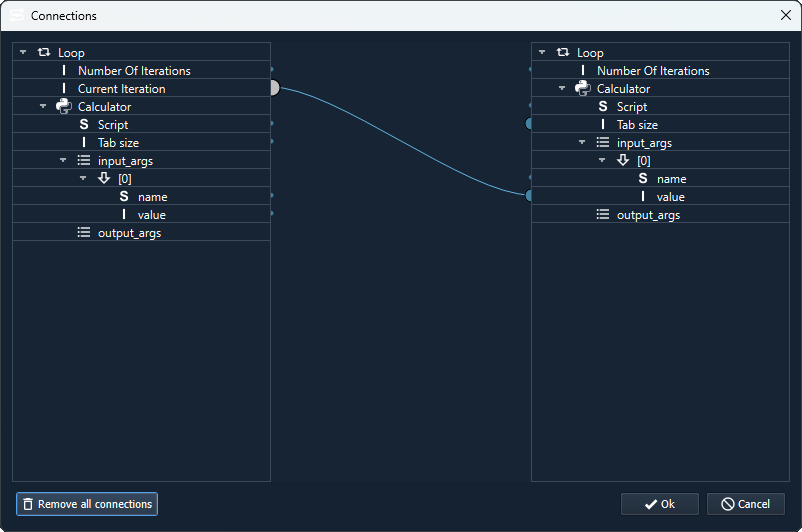This screenshot has height=532, width=802.
Task: Select right value row
Action: pyautogui.click(x=660, y=196)
